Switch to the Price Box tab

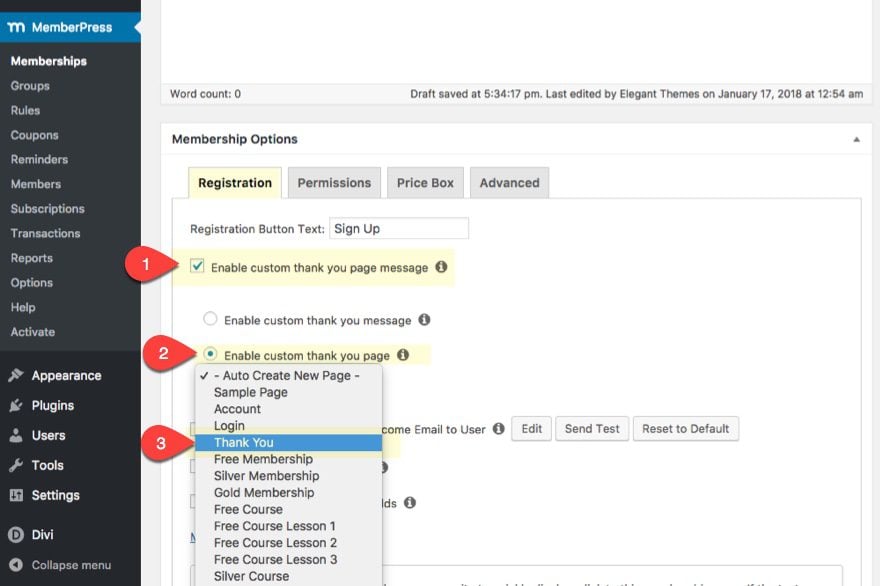(x=425, y=183)
